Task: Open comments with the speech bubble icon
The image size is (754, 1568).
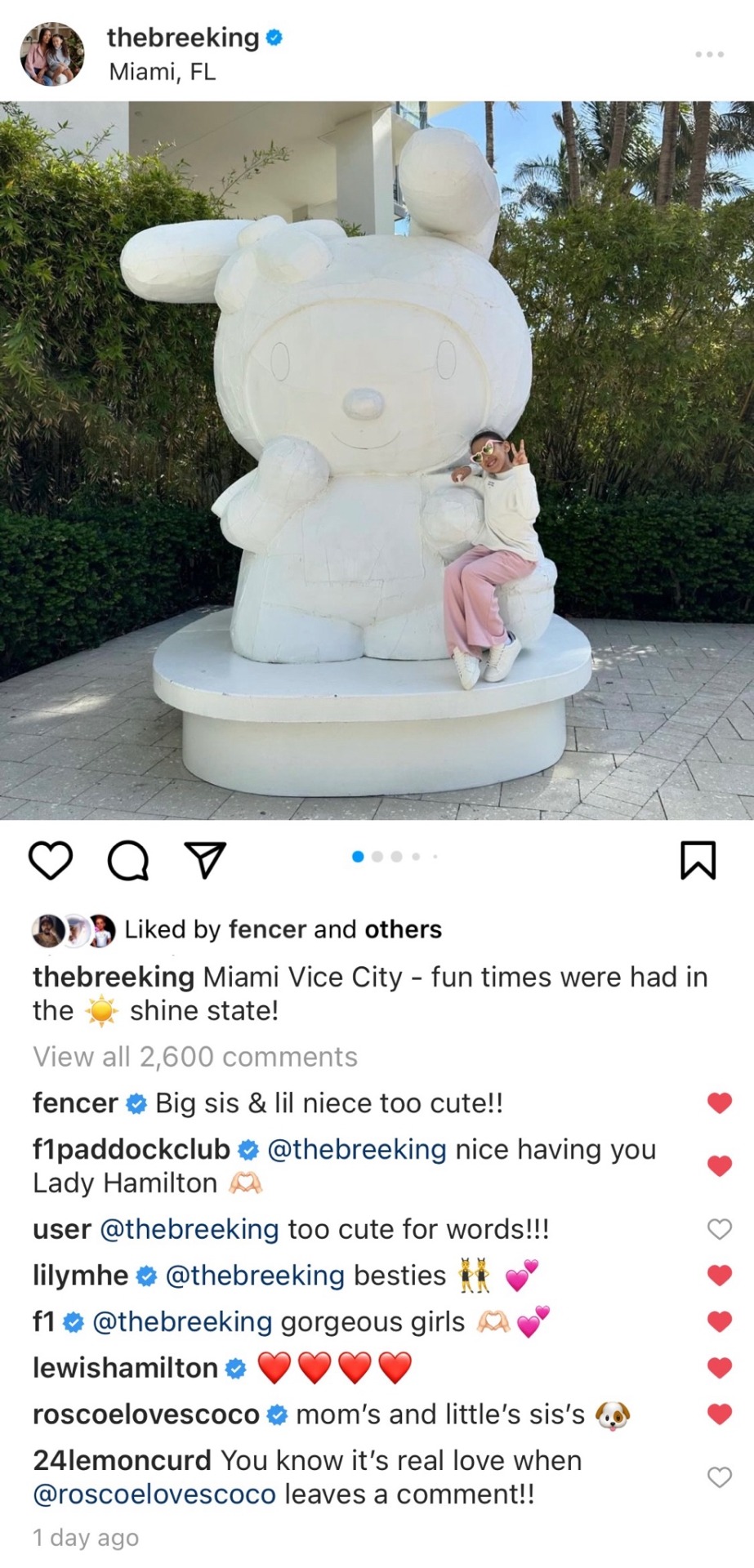Action: (128, 861)
